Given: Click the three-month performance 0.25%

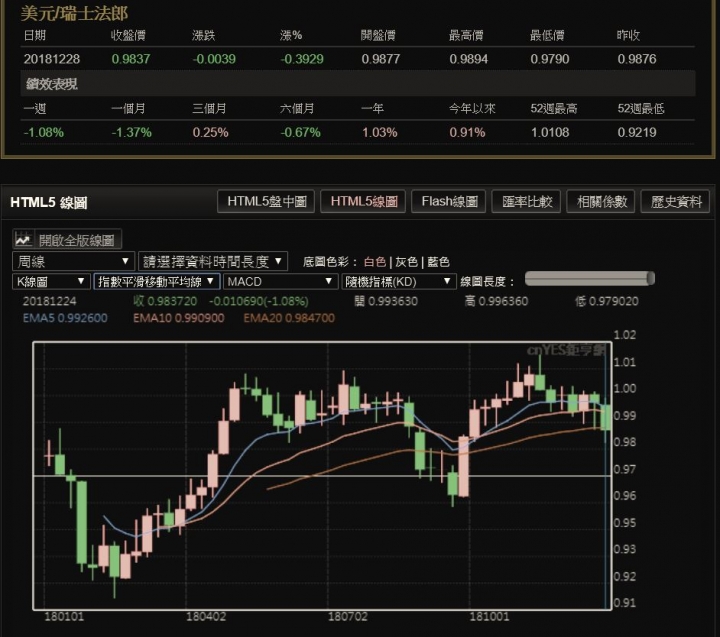Looking at the screenshot, I should click(x=210, y=132).
